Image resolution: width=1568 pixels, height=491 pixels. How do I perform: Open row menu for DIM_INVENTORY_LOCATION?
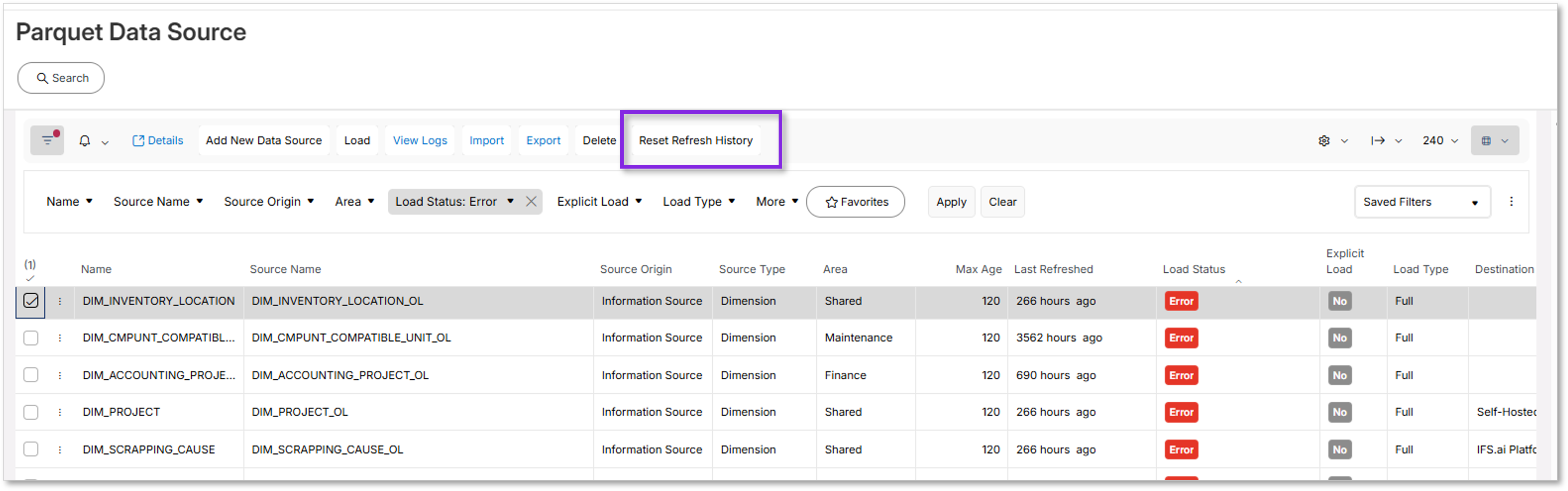[60, 301]
